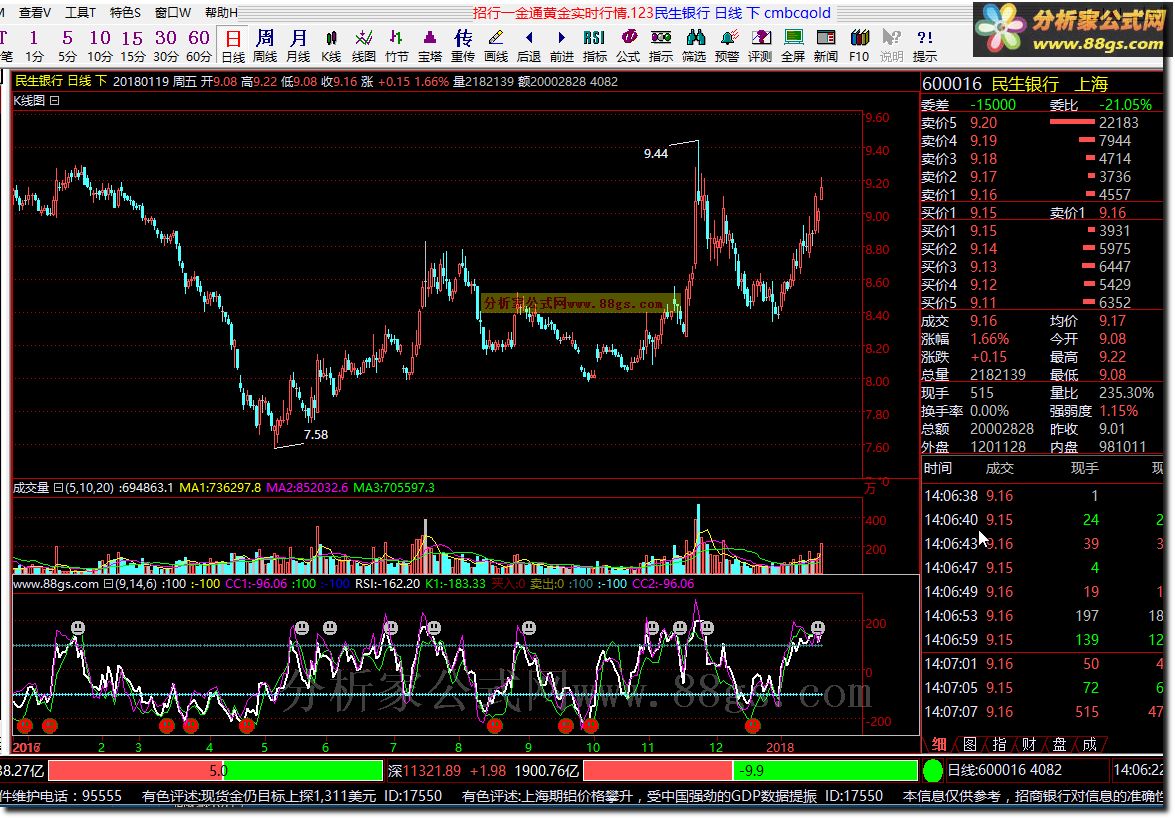Click the 买价5 9.11 quote row
The image size is (1175, 818).
[1041, 303]
